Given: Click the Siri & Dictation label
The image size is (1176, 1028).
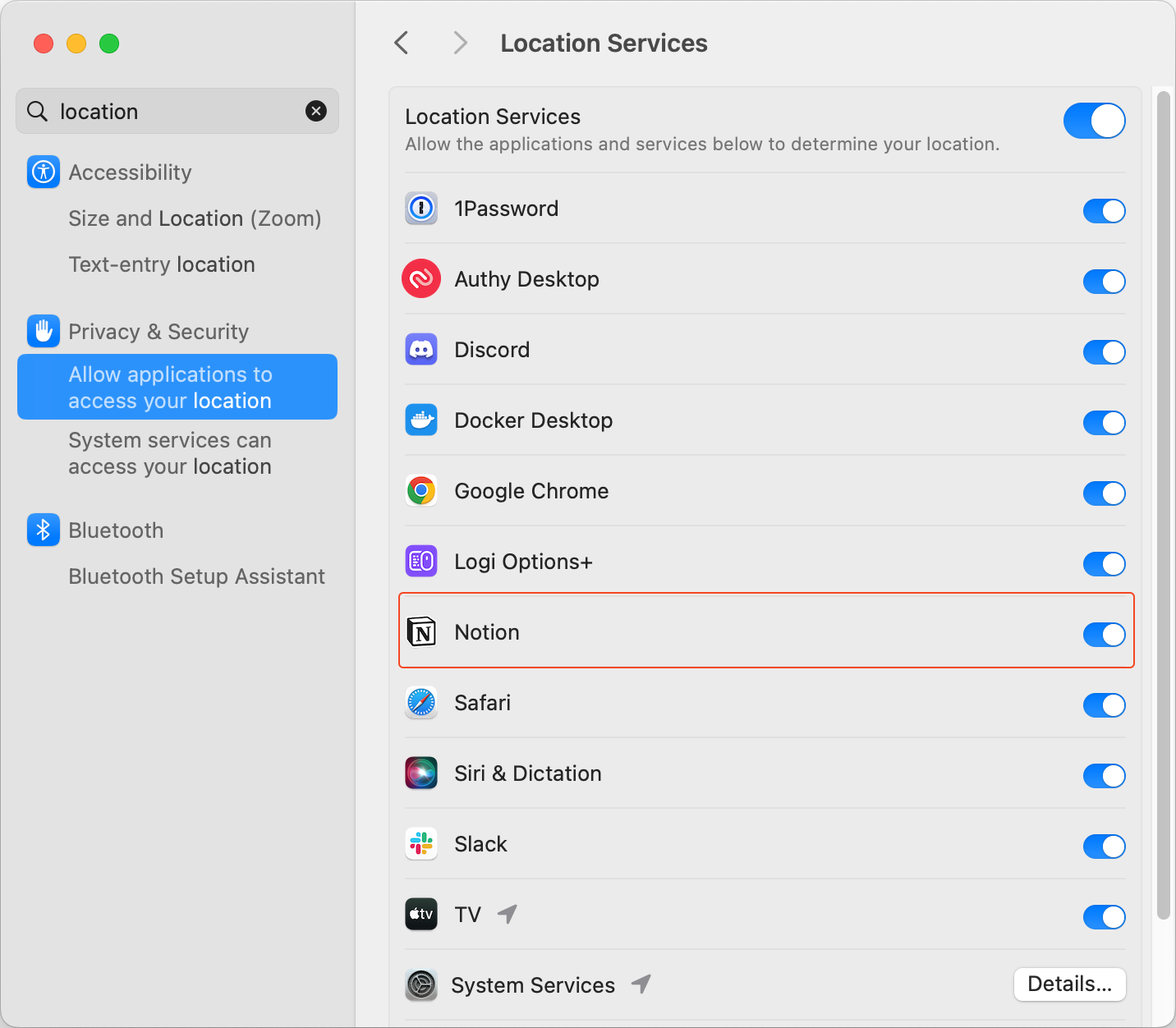Looking at the screenshot, I should [x=528, y=773].
